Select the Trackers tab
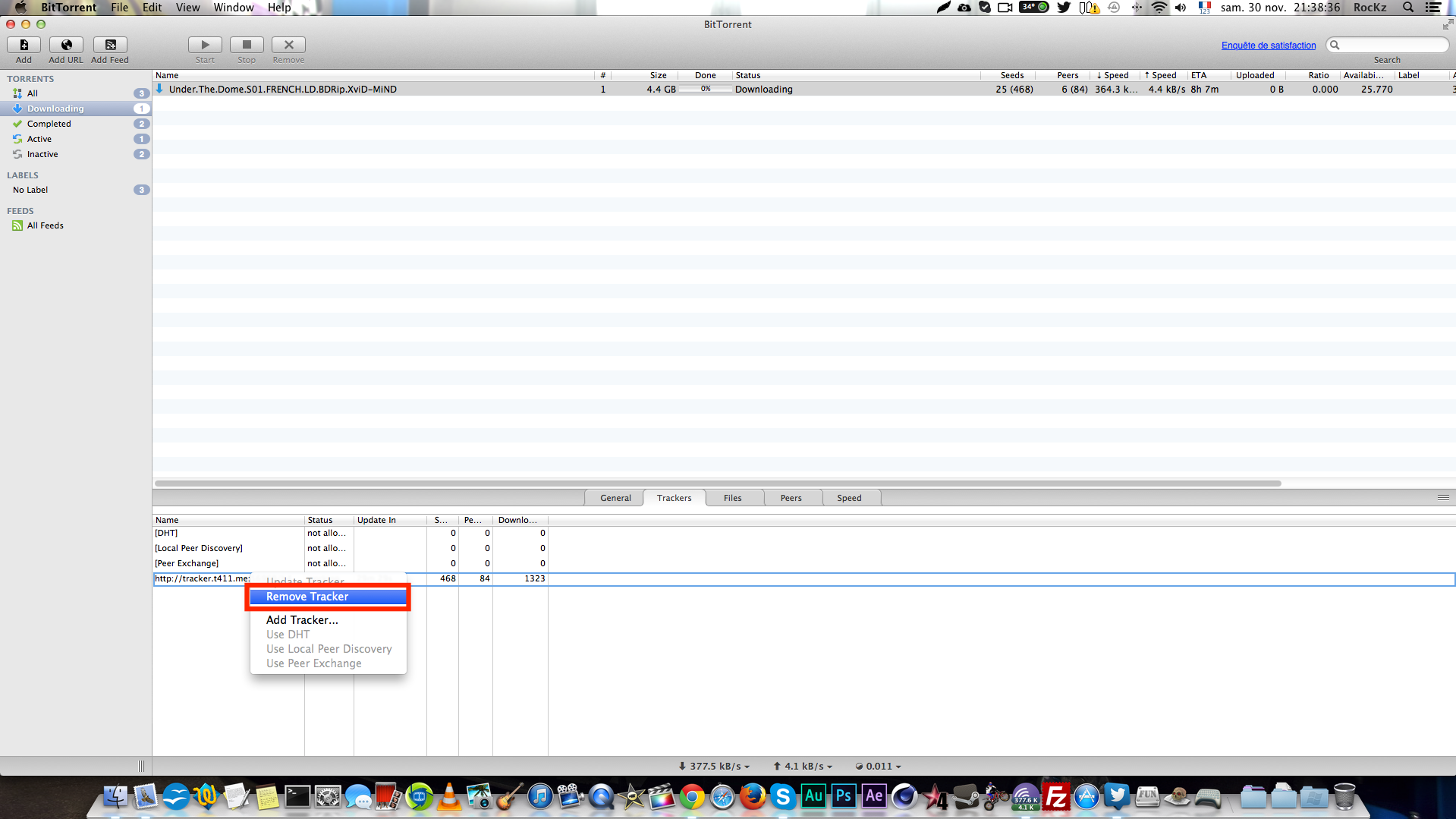The image size is (1456, 819). 674,498
